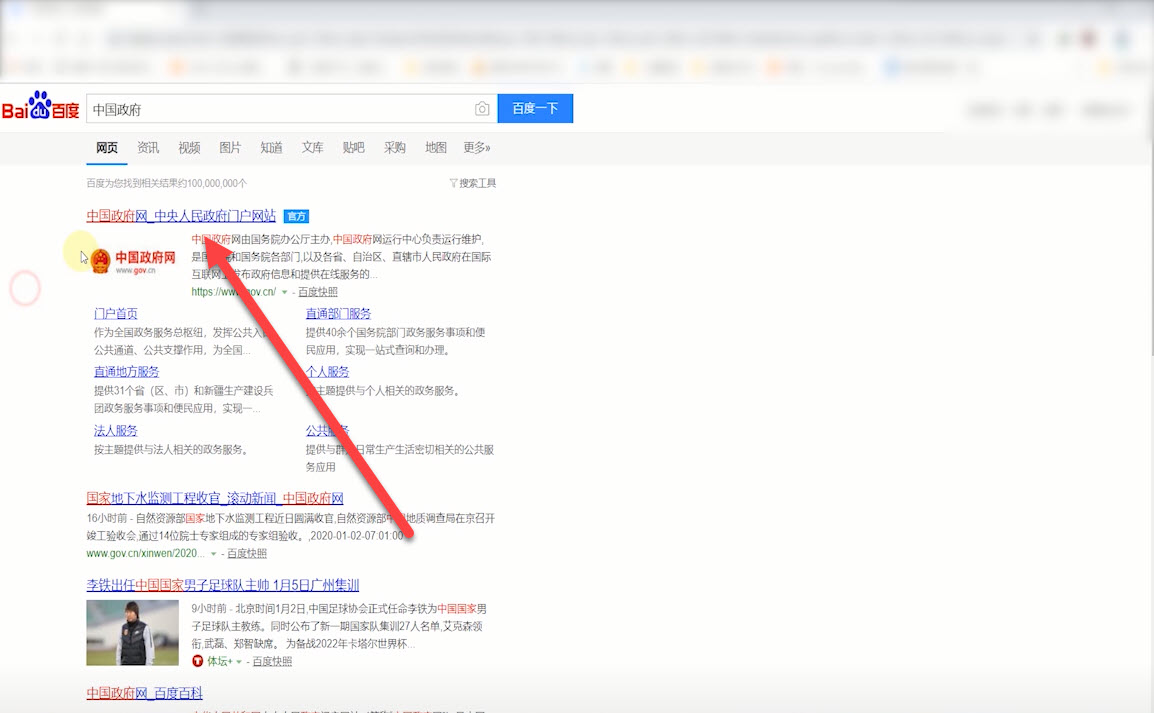Viewport: 1154px width, 713px height.
Task: Open the 视频 tab
Action: (189, 148)
